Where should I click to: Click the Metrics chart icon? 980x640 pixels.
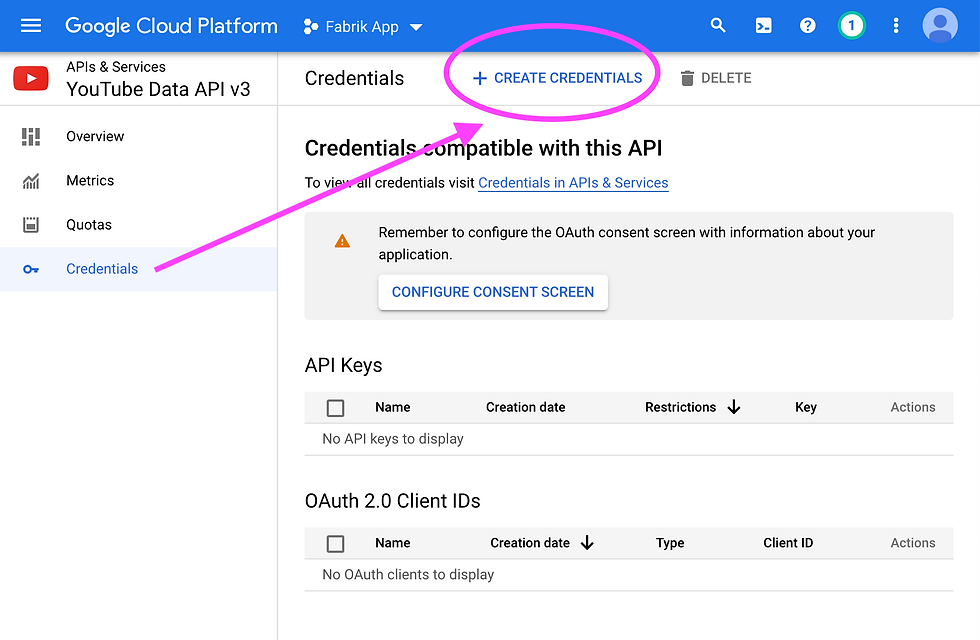click(x=31, y=181)
